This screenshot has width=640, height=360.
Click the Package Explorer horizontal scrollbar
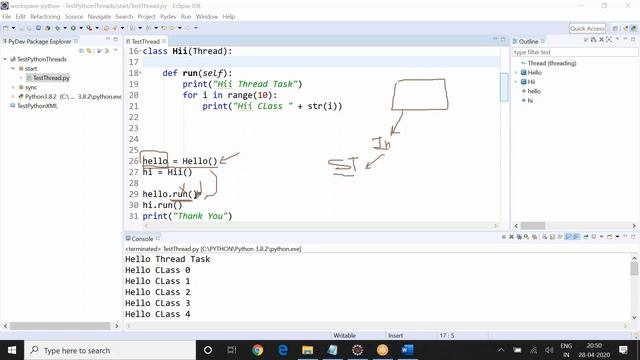(x=60, y=326)
